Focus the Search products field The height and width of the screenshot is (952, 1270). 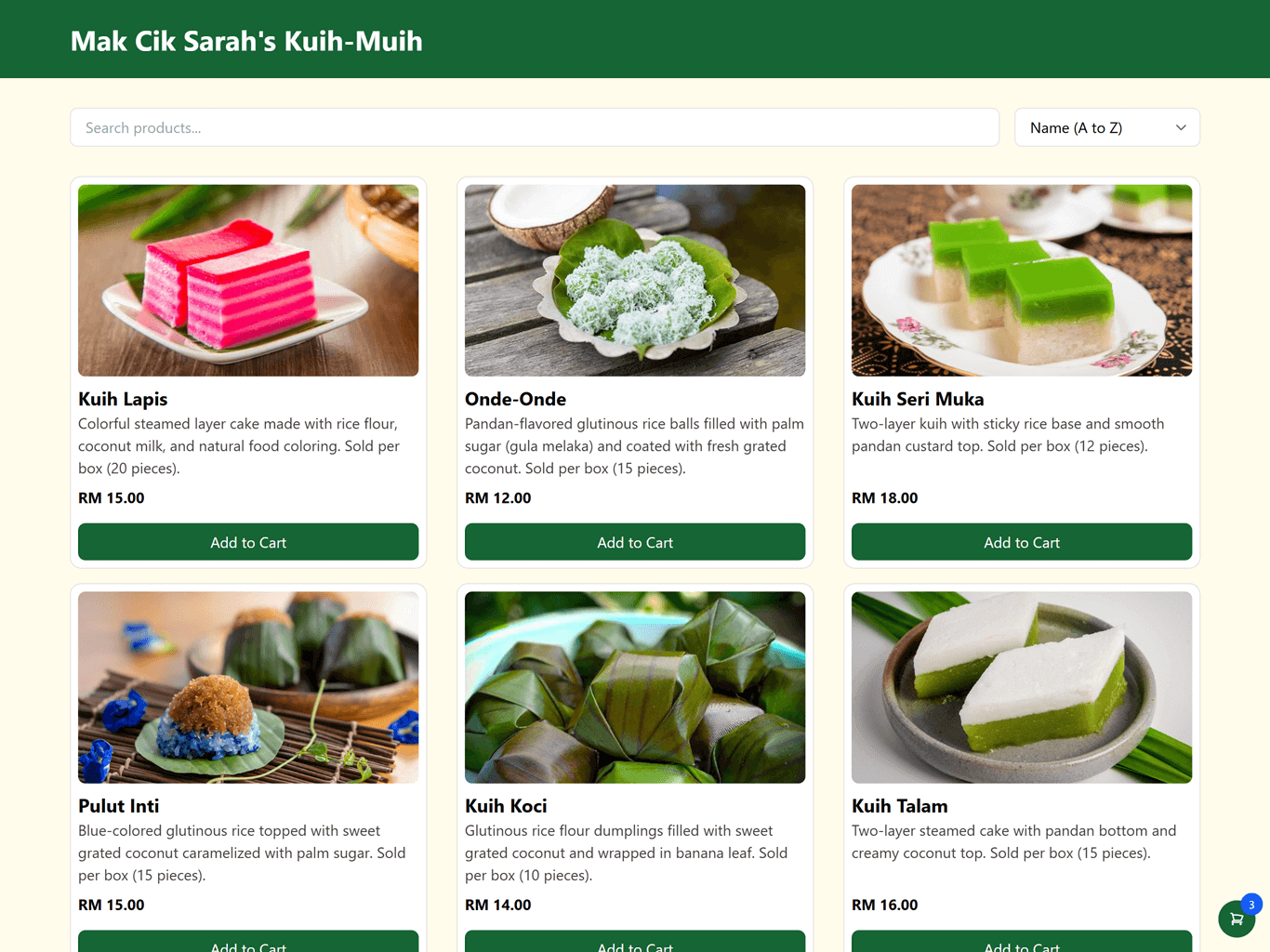point(535,127)
